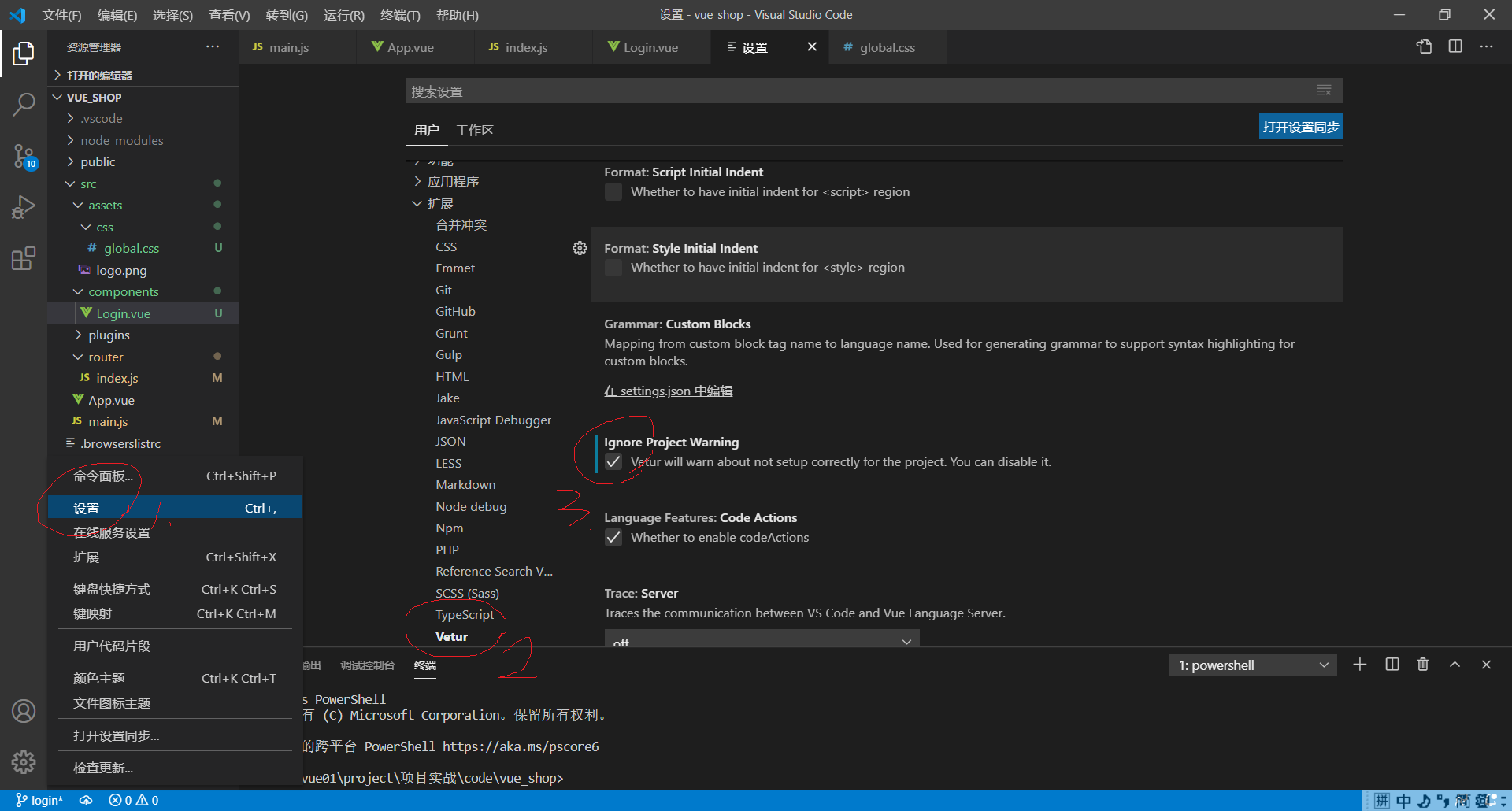Disable the Whether to enable codeActions checkbox
This screenshot has width=1512, height=811.
pos(613,538)
